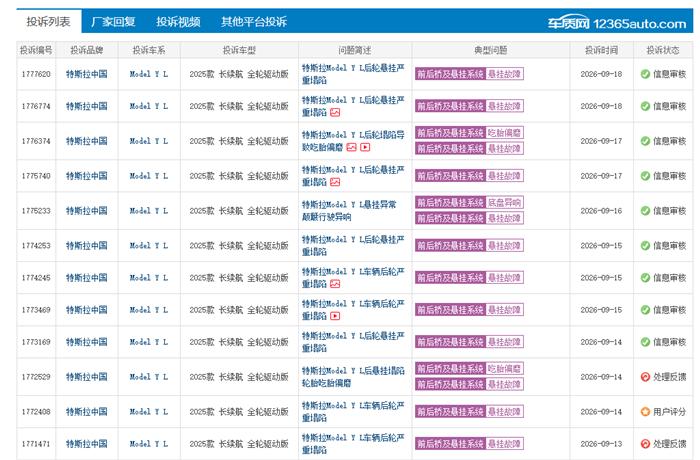Screen dimensions: 700x460
Task: Open image icon in complaint 1775740 row
Action: click(335, 182)
